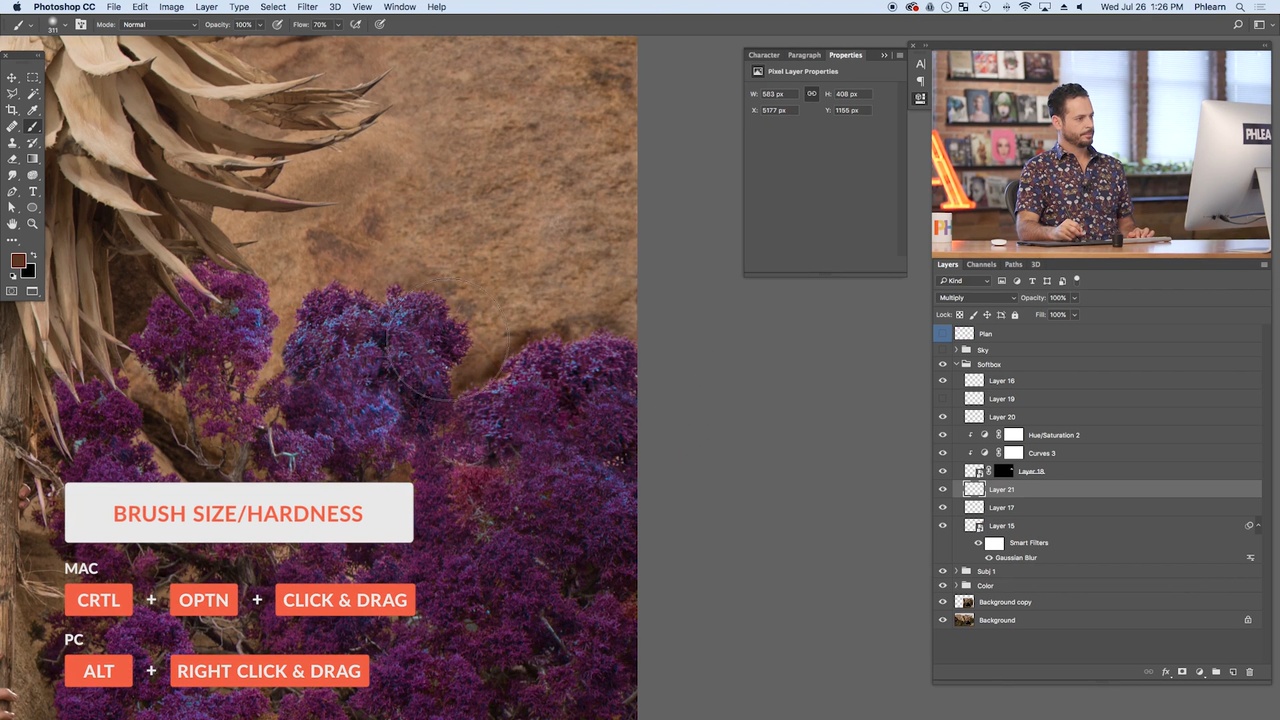Expand the Subj 1 group

[x=956, y=571]
